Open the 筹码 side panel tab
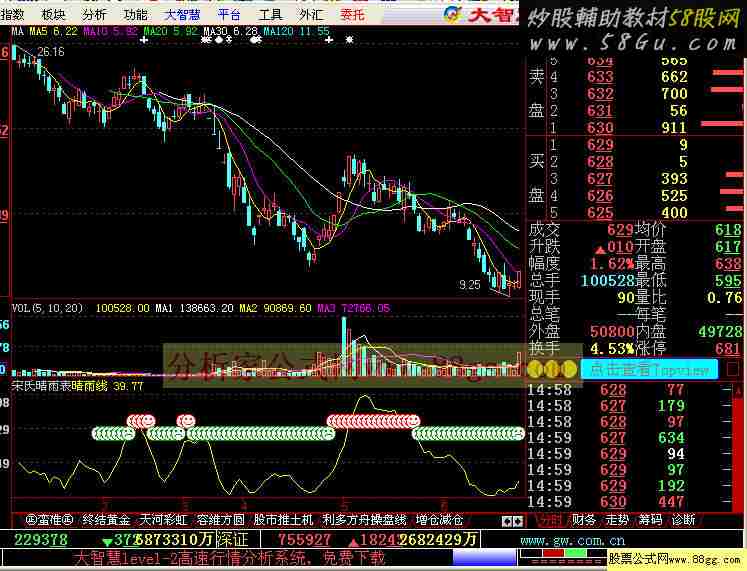The width and height of the screenshot is (747, 571). click(x=650, y=520)
